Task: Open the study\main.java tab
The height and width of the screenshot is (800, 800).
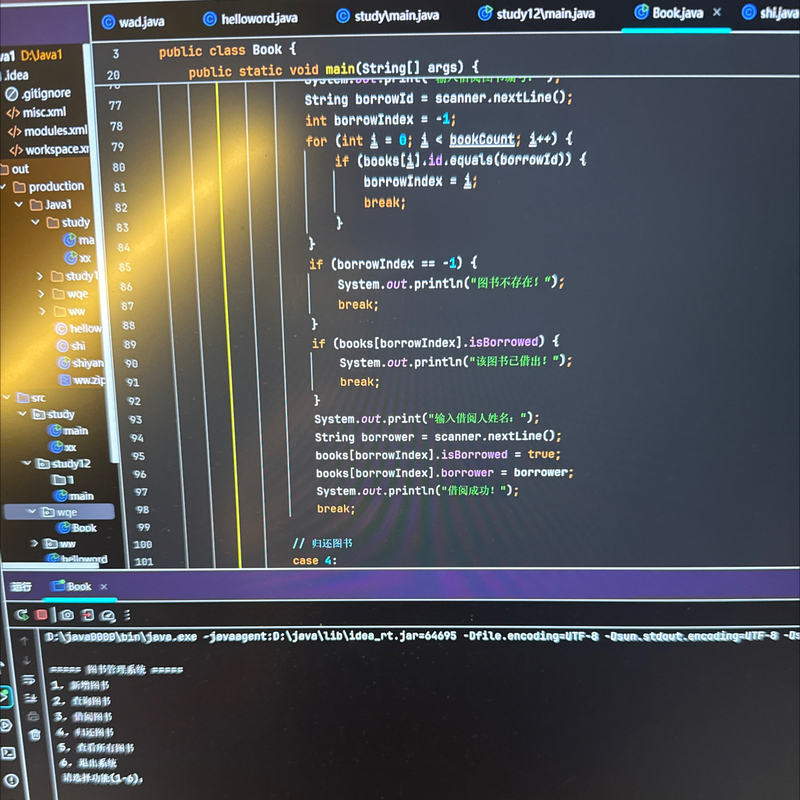Action: [x=388, y=16]
